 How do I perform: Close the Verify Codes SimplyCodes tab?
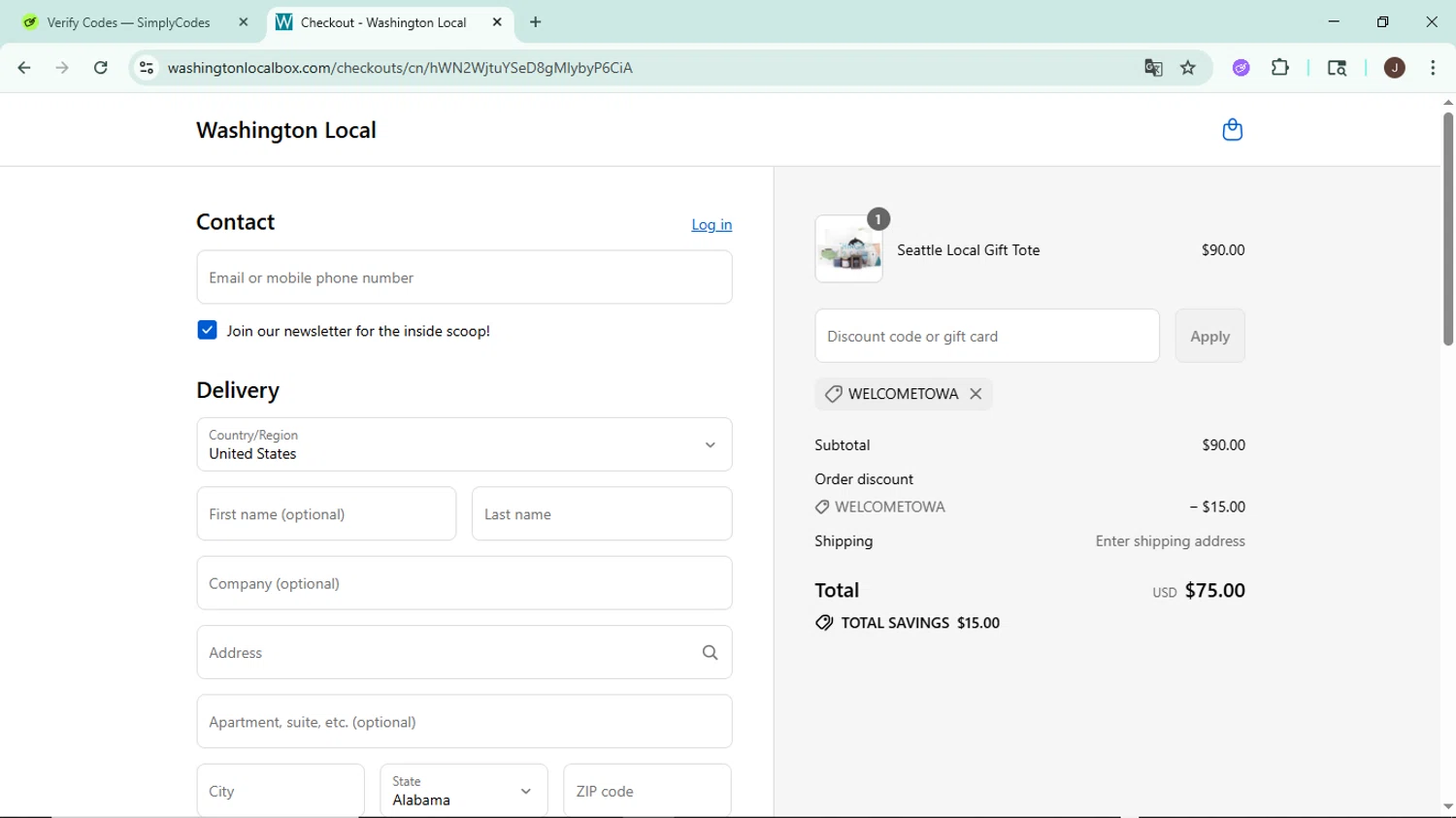tap(244, 22)
